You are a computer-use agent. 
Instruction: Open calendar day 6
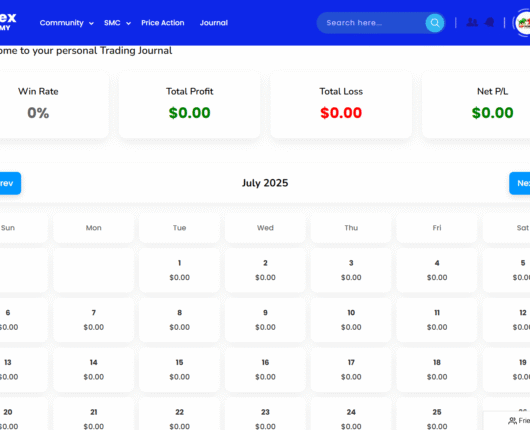[23, 320]
